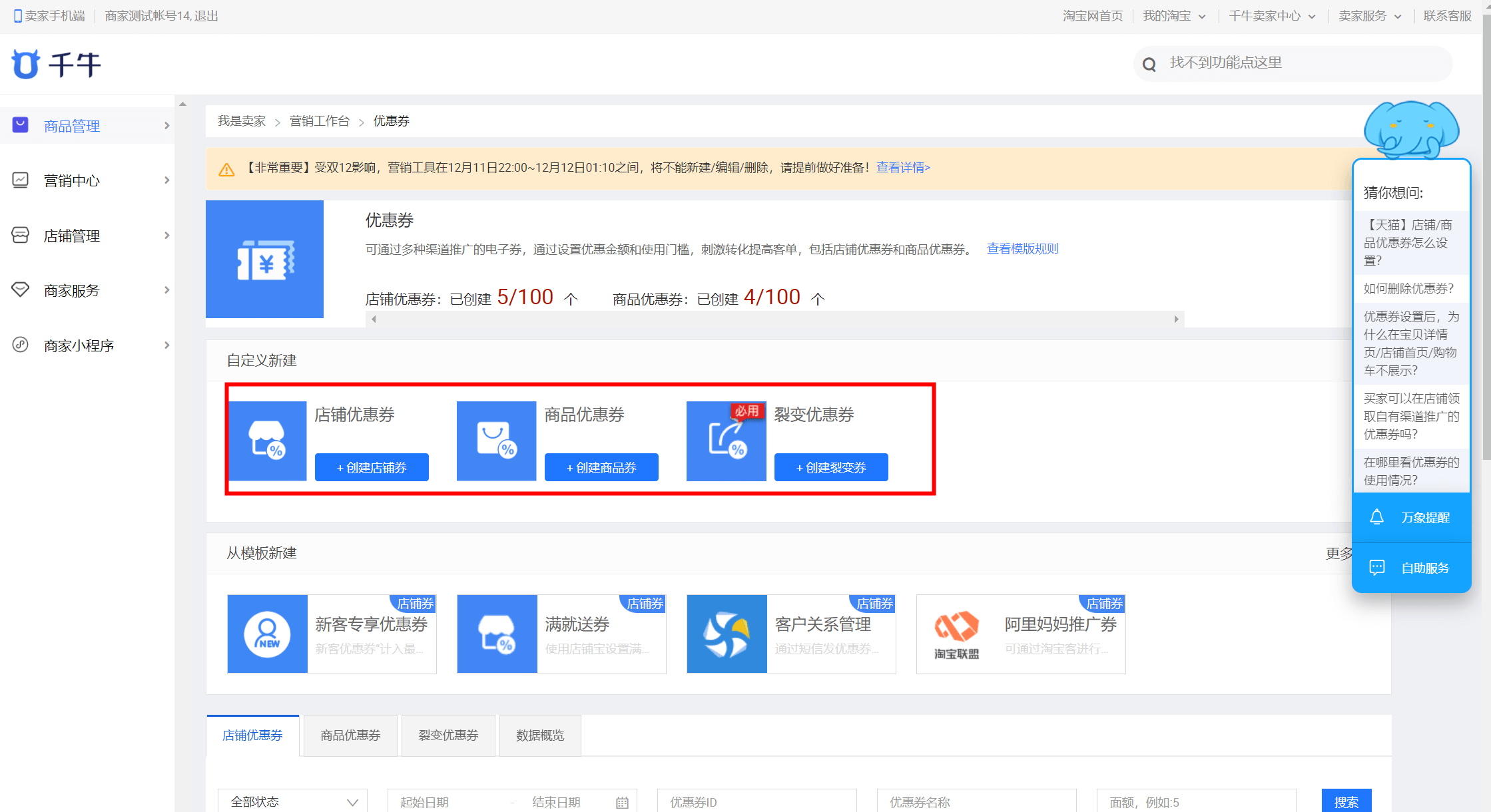
Task: Click the 卖家手机端 phone icon
Action: click(x=18, y=16)
